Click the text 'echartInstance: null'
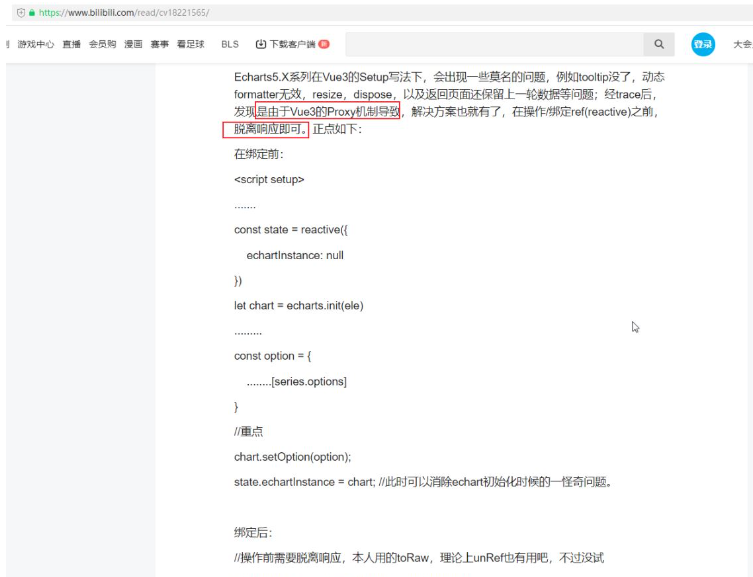The width and height of the screenshot is (753, 577). 295,255
